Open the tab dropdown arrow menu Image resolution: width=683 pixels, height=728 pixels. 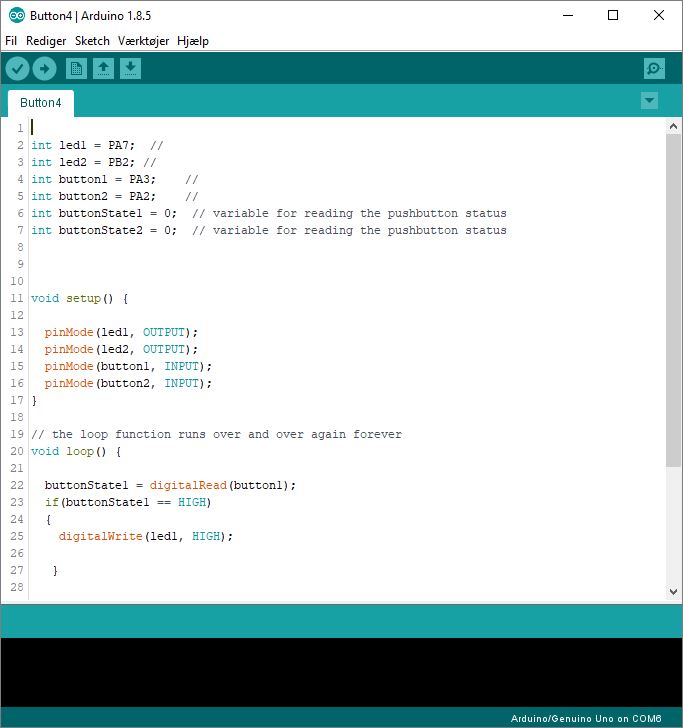(x=649, y=100)
